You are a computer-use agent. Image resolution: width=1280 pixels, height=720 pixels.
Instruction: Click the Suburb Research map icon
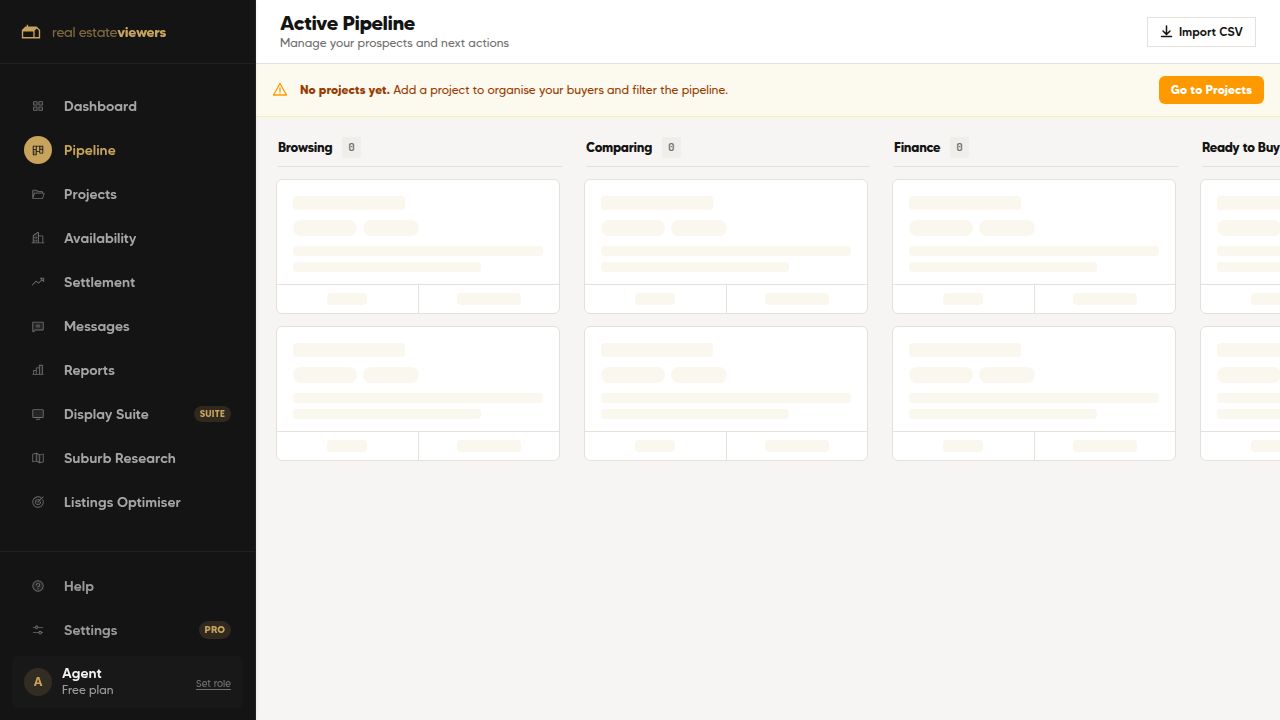pos(38,458)
